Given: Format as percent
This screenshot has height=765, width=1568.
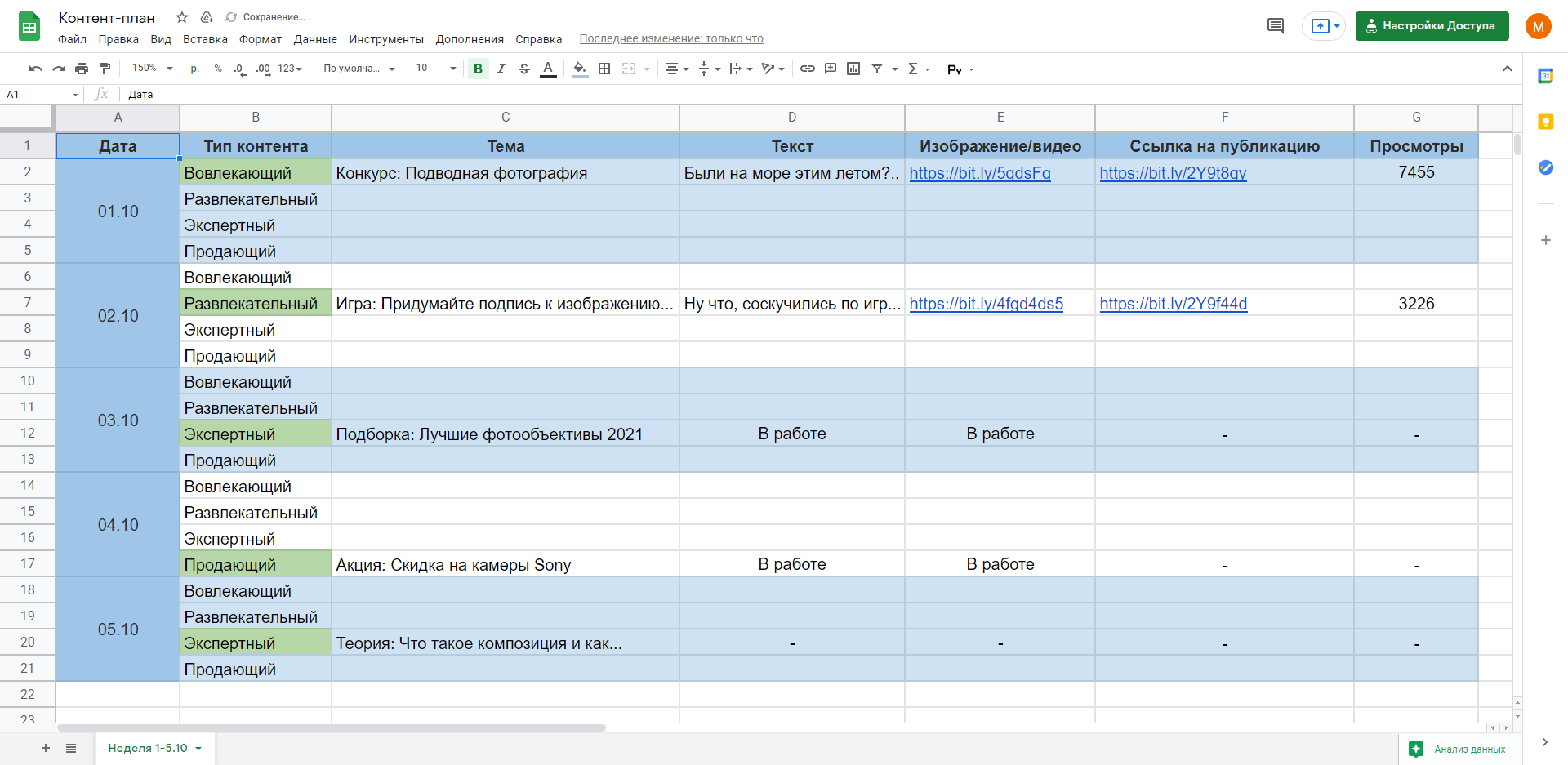Looking at the screenshot, I should coord(218,69).
